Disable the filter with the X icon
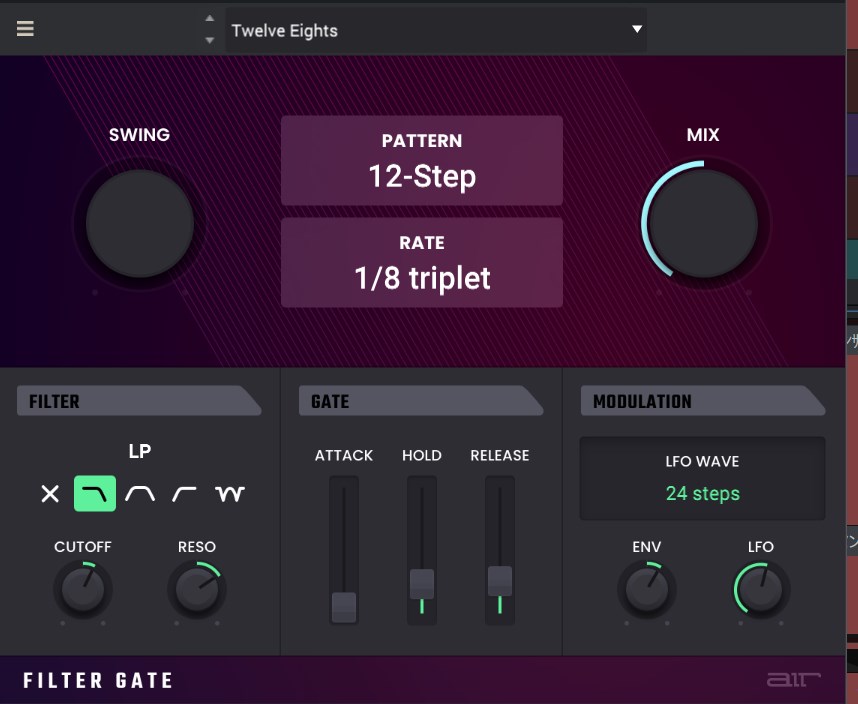 point(50,494)
